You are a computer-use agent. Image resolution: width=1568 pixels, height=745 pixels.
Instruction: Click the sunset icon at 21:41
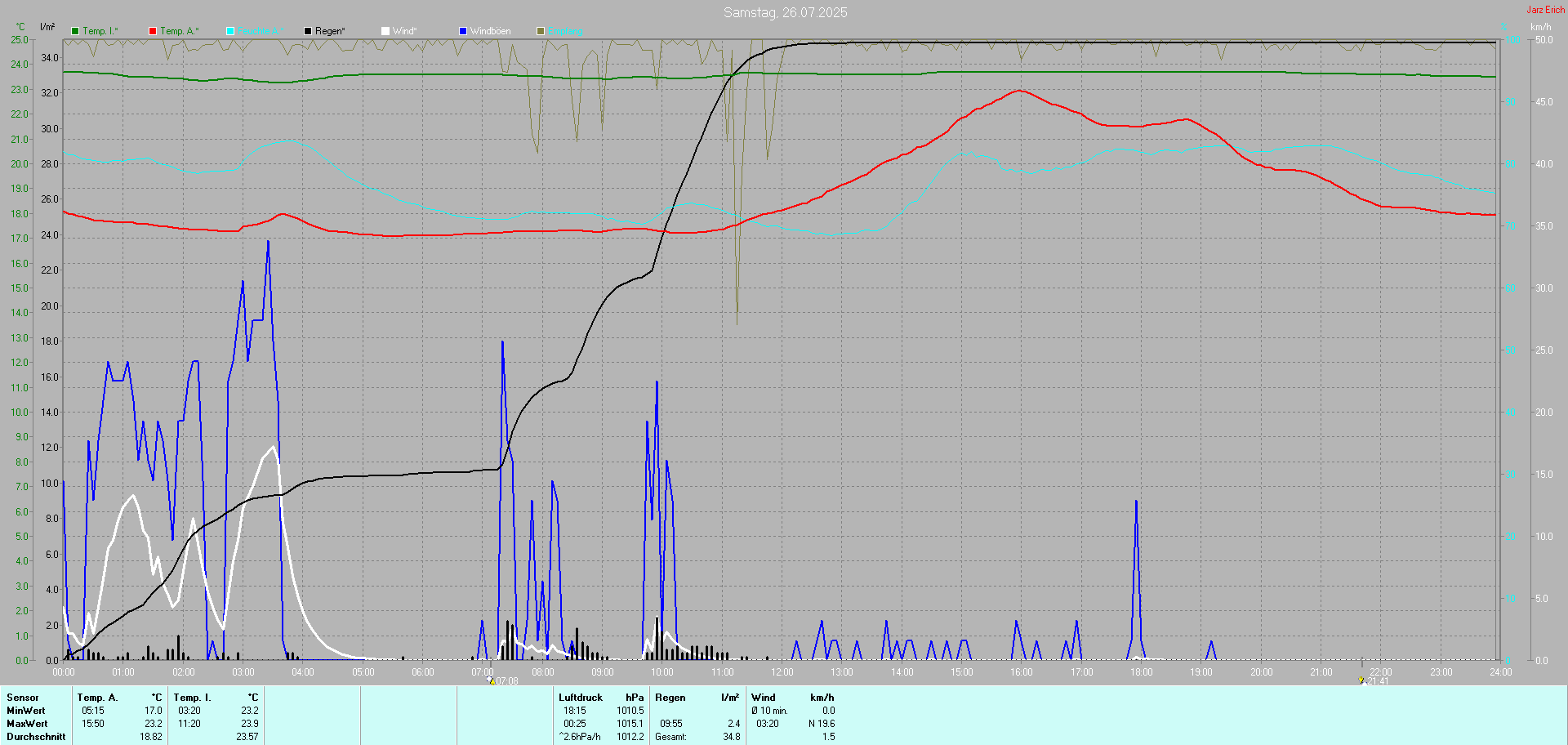pos(1361,680)
